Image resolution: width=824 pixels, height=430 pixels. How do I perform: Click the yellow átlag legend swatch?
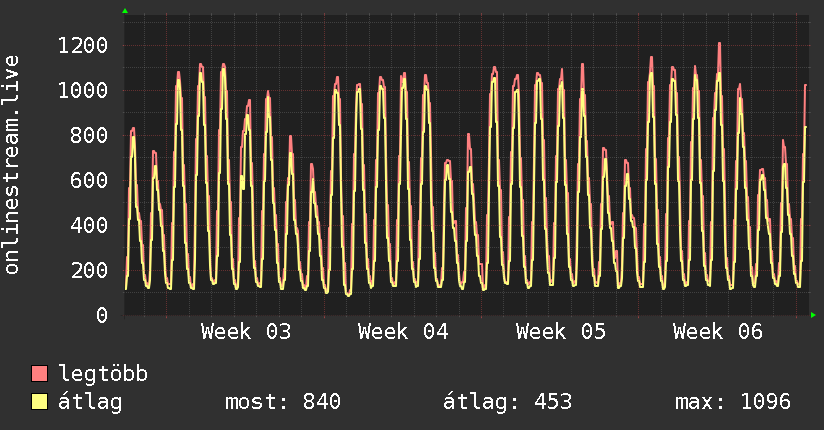tap(40, 402)
